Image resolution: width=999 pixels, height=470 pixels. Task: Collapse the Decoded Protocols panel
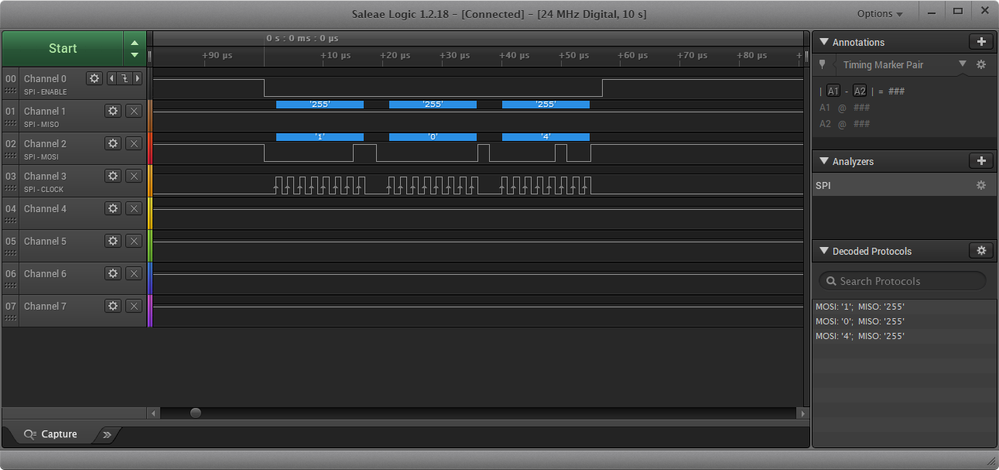click(824, 251)
